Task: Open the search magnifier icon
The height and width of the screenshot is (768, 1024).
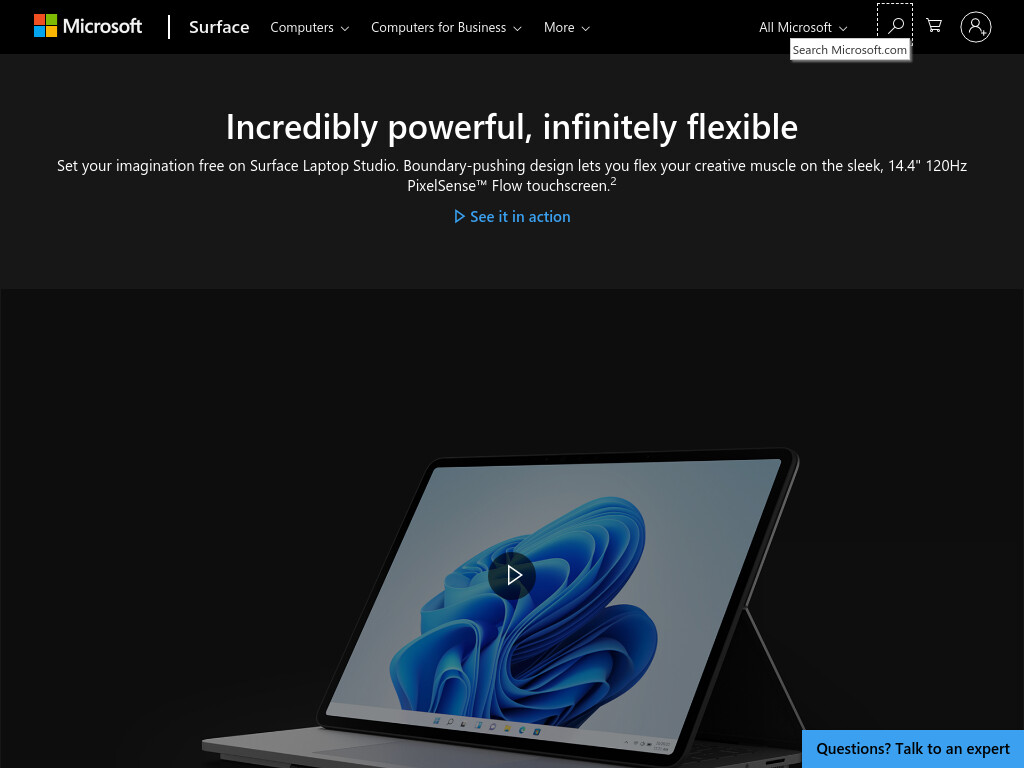Action: 896,26
